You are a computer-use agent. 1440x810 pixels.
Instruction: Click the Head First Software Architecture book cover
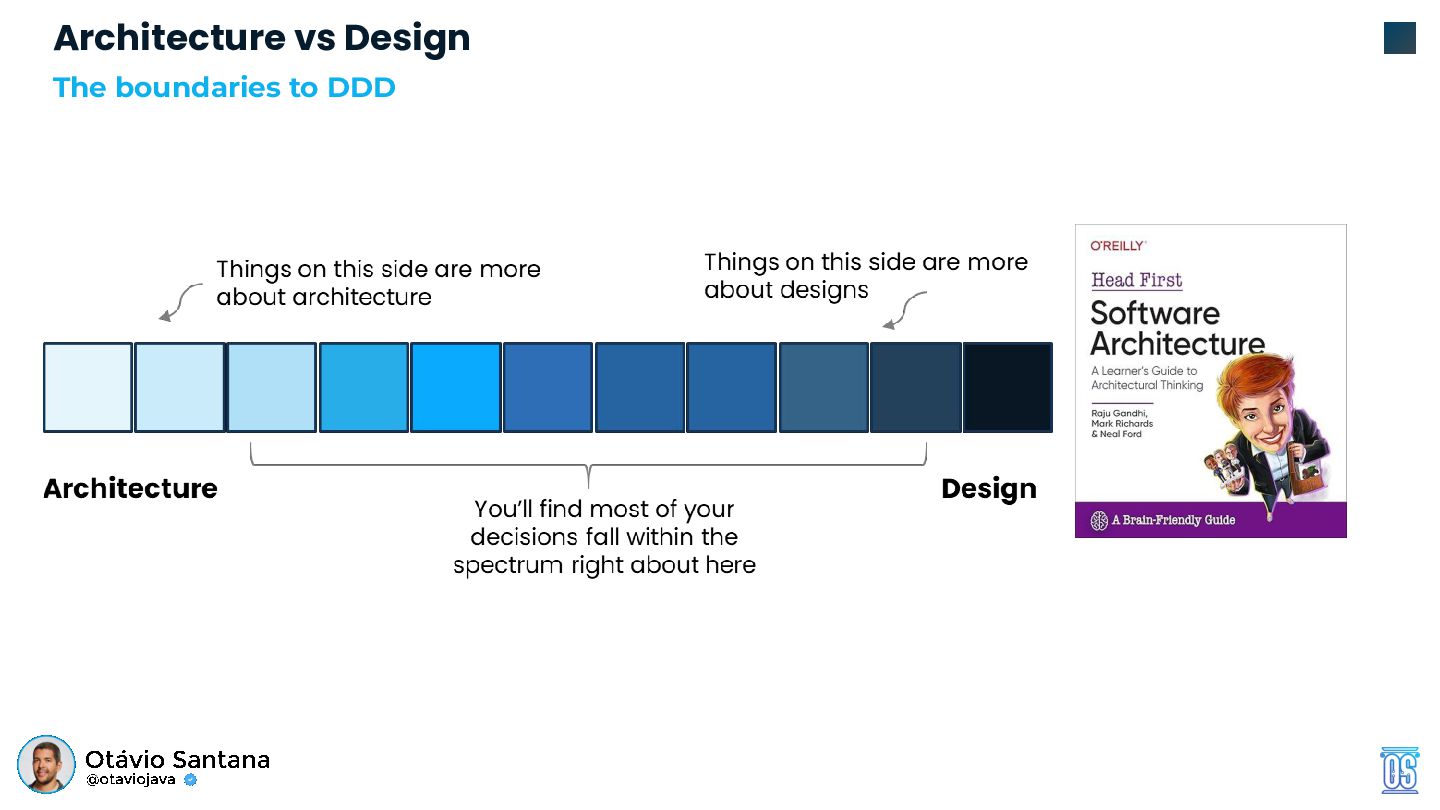coord(1211,381)
